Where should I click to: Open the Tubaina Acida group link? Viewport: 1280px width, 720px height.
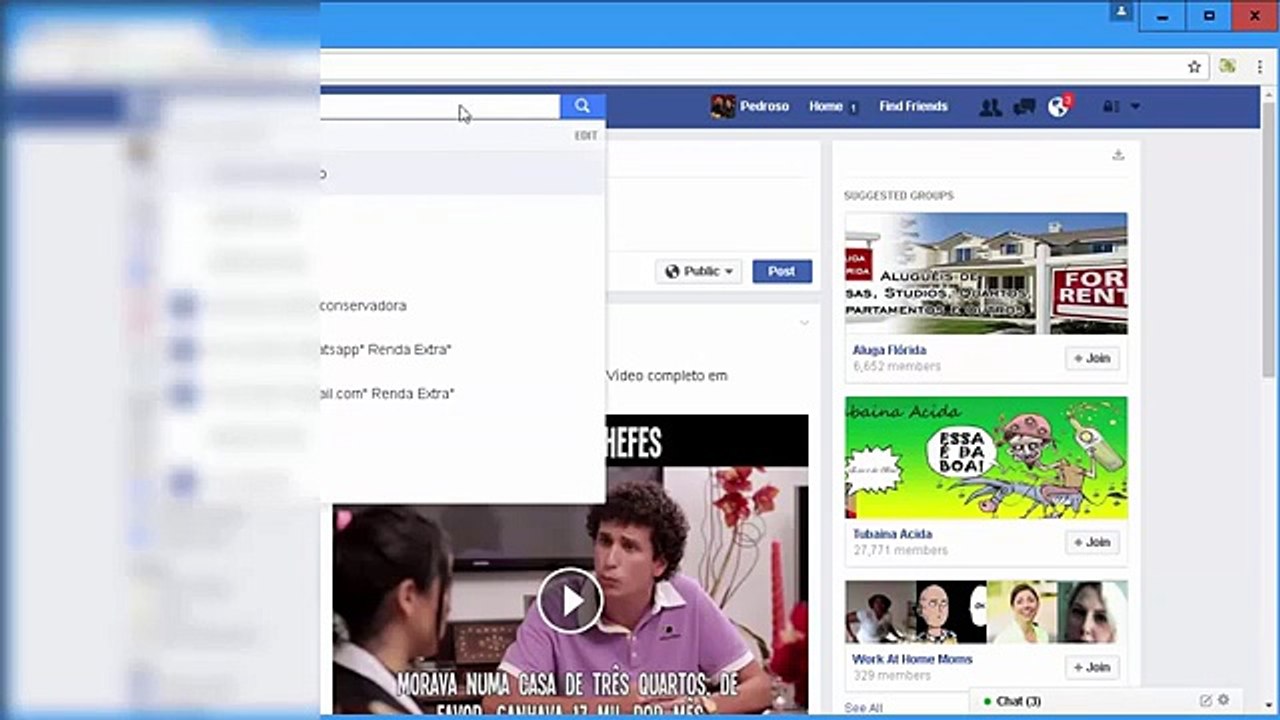tap(892, 534)
